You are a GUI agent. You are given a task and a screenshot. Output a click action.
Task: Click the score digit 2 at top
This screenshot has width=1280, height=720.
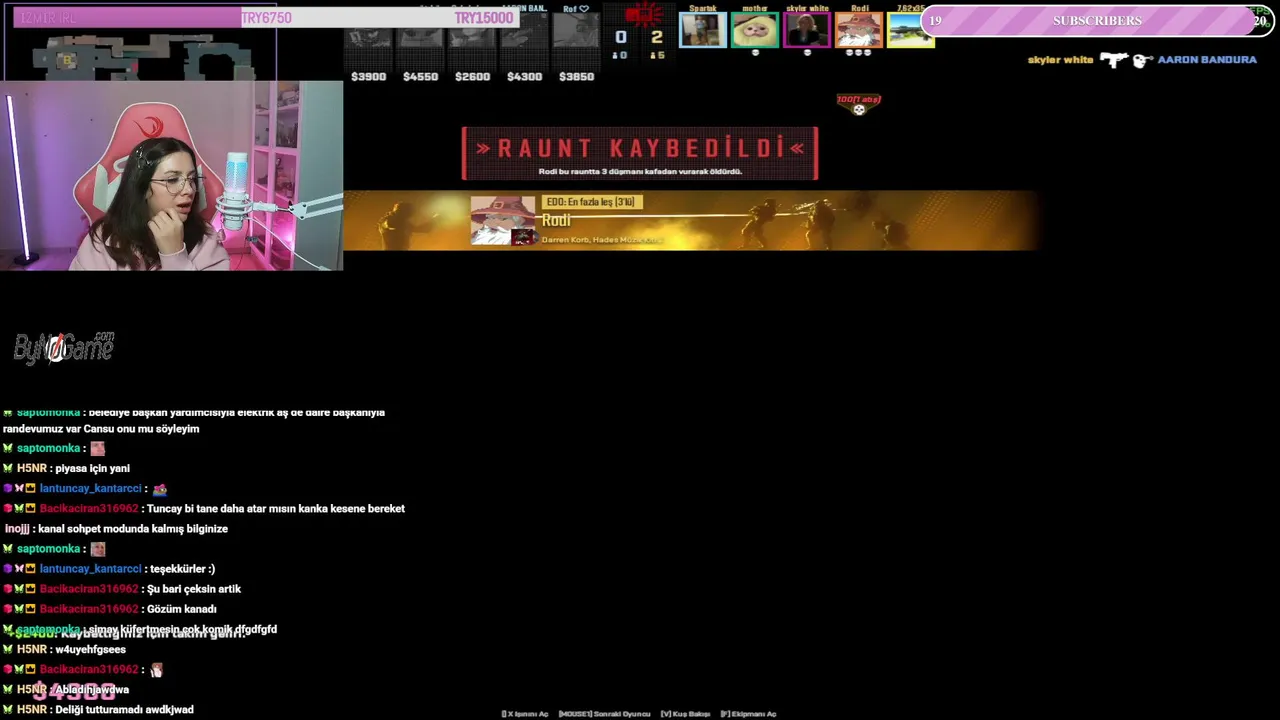656,37
